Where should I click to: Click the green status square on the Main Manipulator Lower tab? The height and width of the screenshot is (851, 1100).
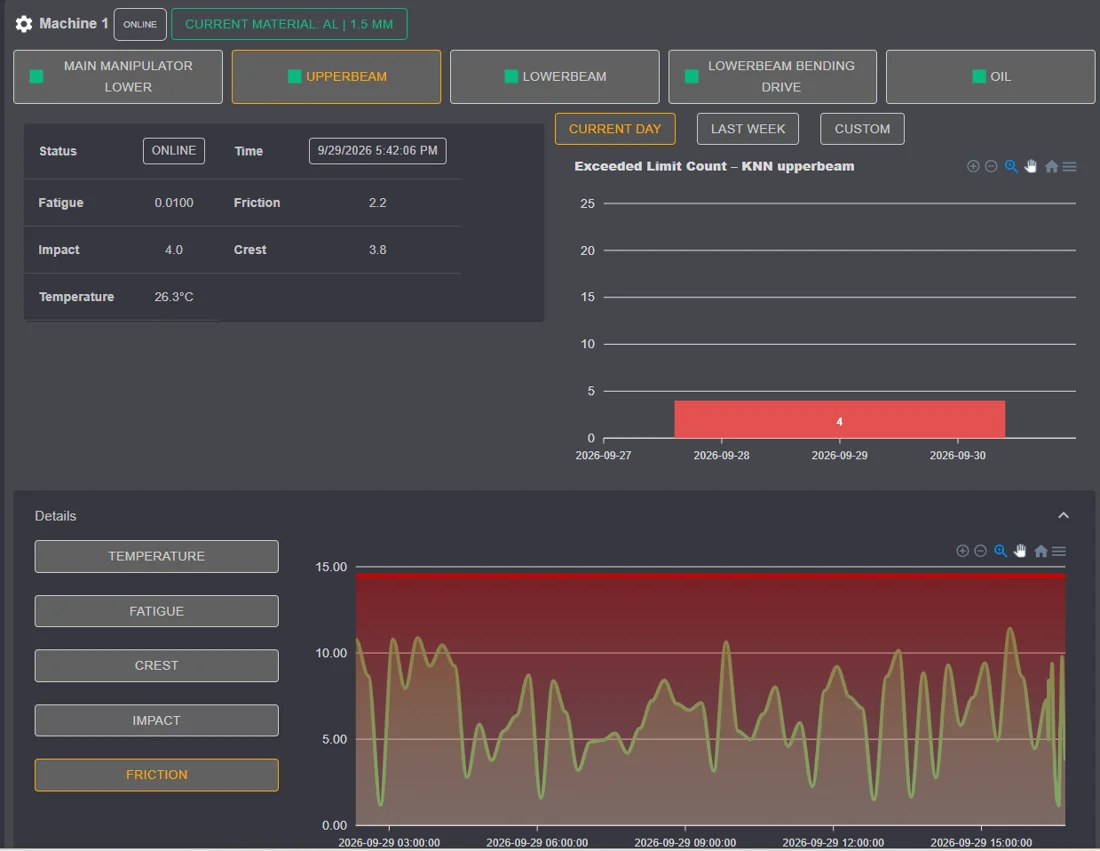click(36, 76)
